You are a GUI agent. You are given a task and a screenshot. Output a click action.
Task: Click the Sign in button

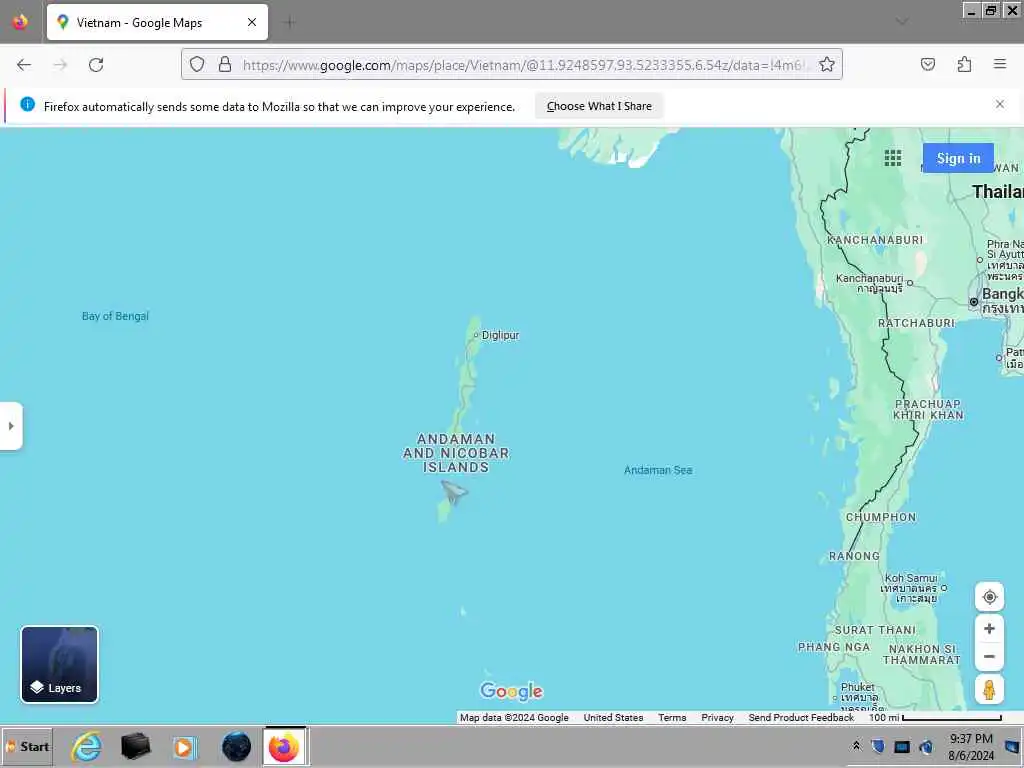(x=958, y=158)
